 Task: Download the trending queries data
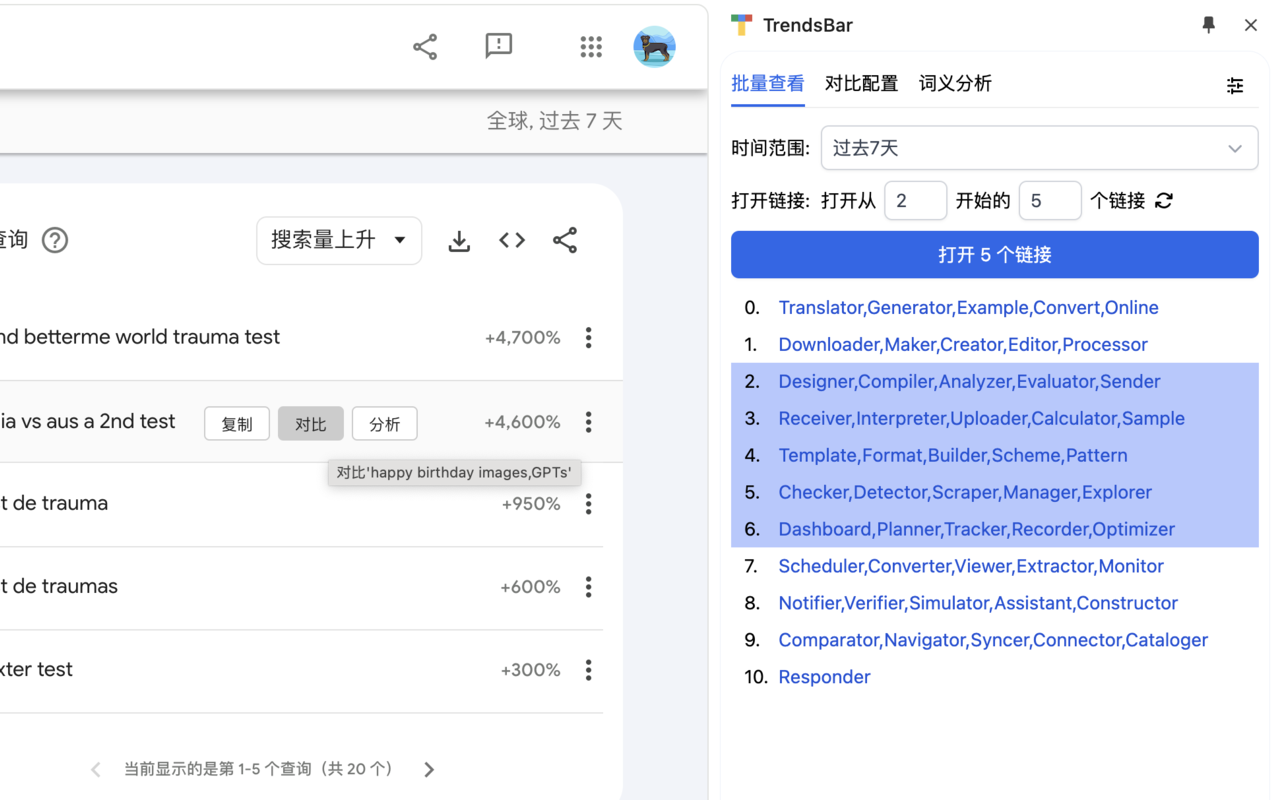point(459,240)
